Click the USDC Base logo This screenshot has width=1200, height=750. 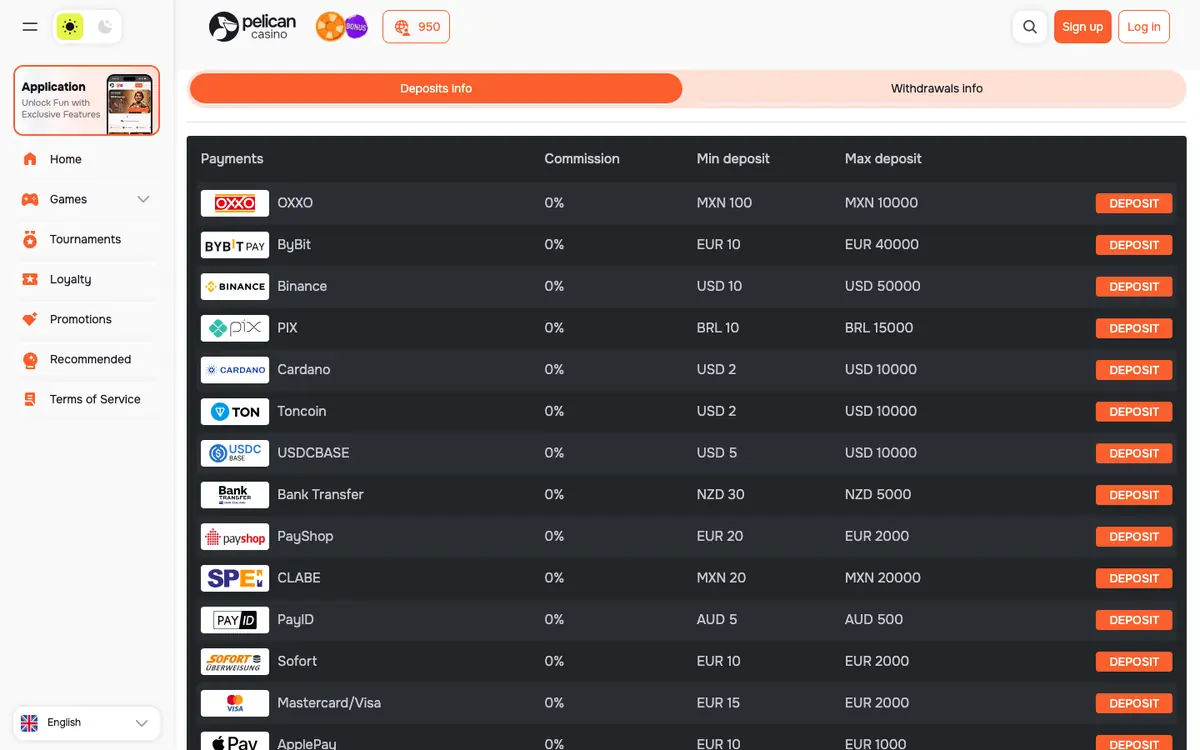click(x=235, y=453)
